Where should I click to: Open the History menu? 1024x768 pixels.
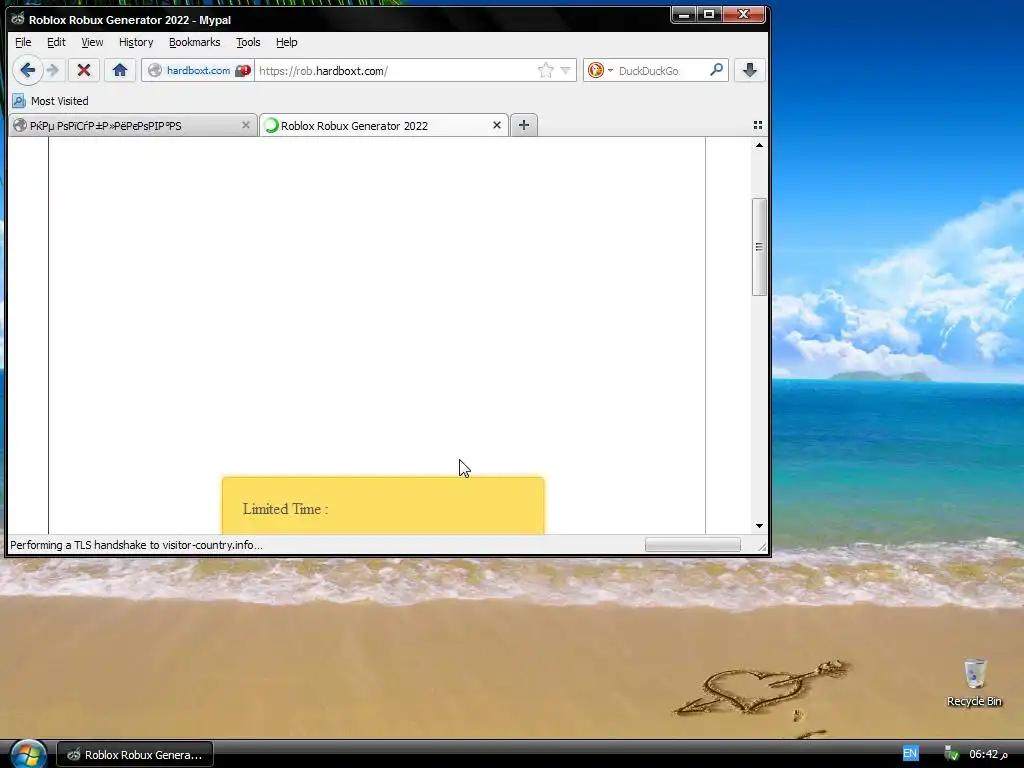click(136, 42)
